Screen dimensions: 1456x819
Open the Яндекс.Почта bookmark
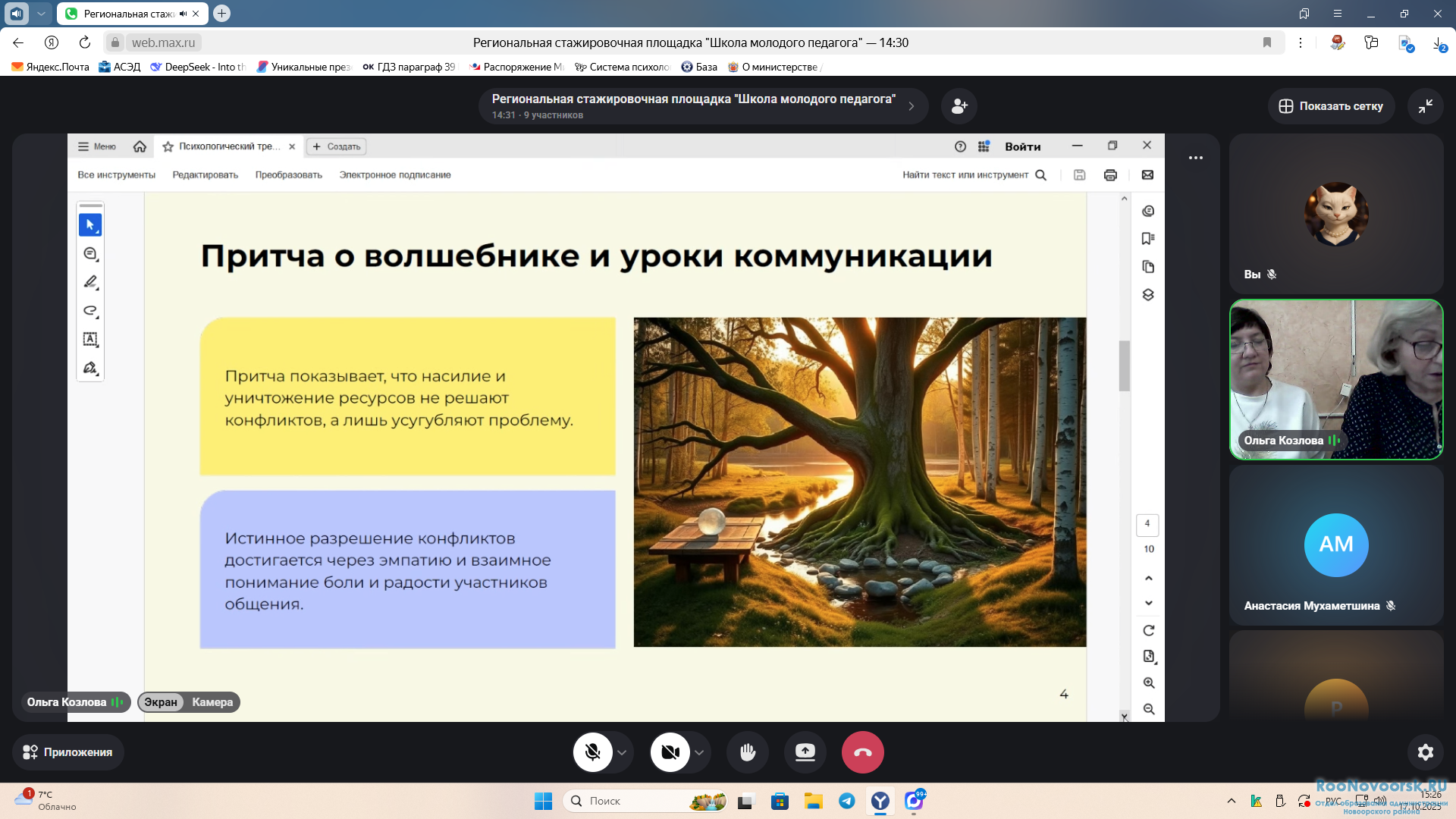(50, 67)
